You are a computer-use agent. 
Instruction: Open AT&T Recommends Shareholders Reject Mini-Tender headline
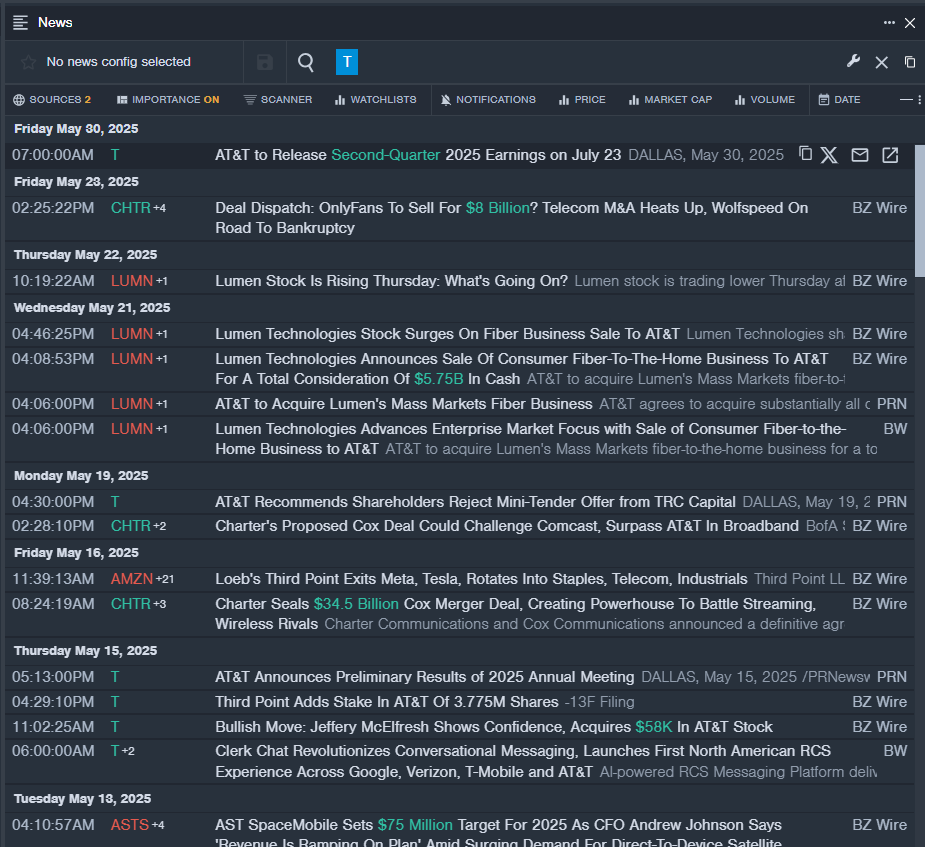(475, 502)
